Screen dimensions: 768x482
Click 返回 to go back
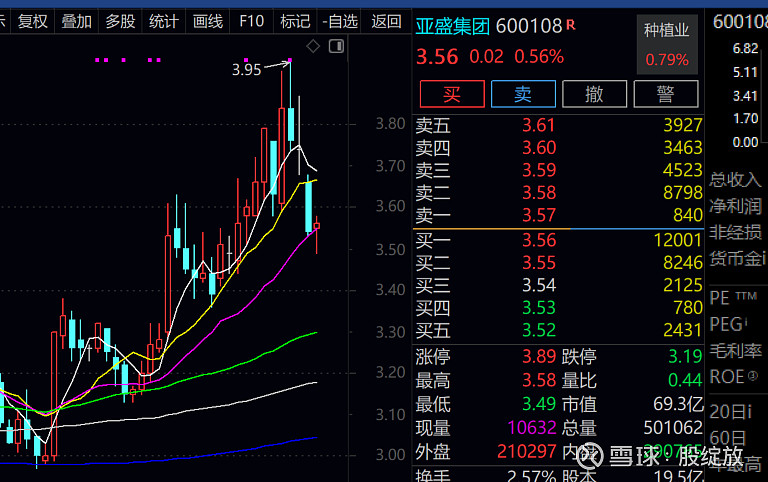coord(386,22)
